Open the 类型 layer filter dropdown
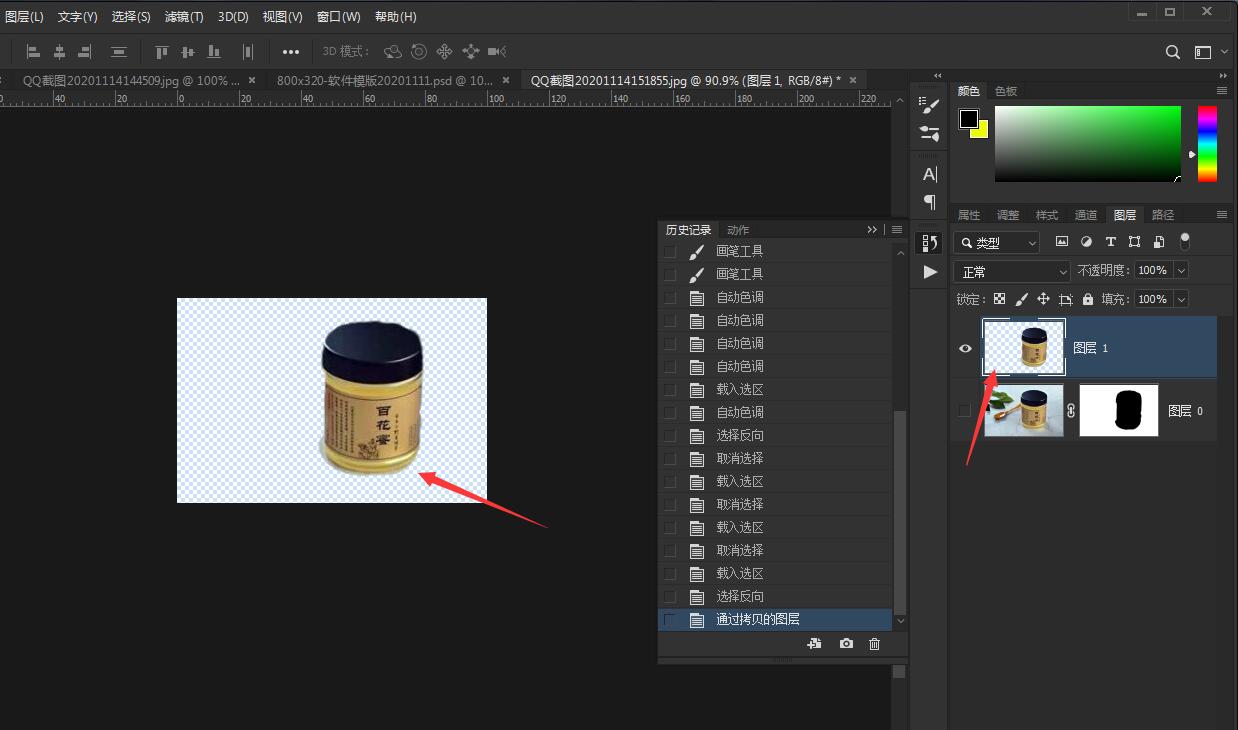Image resolution: width=1238 pixels, height=730 pixels. coord(996,242)
